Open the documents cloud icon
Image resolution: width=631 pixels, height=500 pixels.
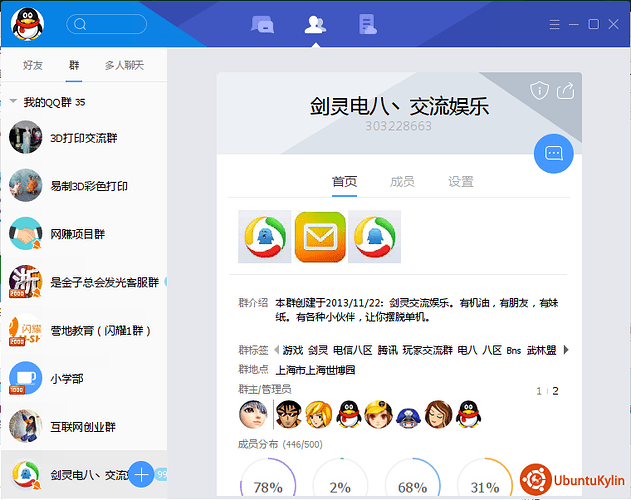click(368, 24)
